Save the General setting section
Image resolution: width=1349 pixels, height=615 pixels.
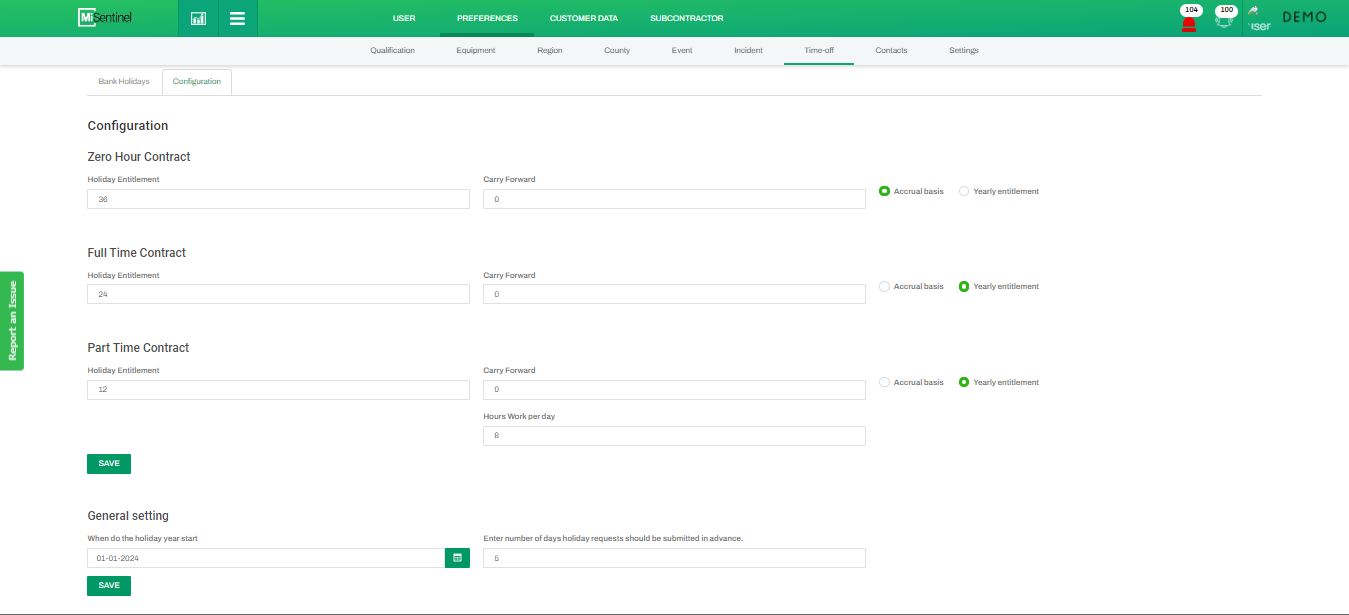108,585
